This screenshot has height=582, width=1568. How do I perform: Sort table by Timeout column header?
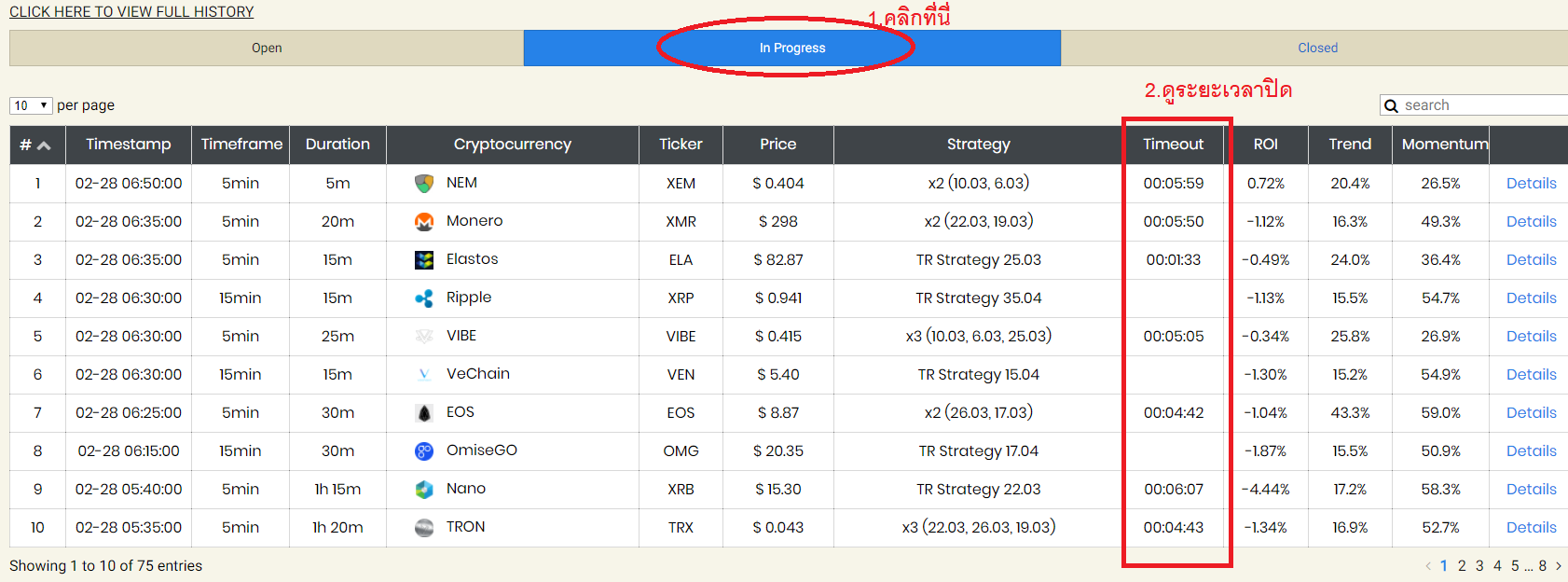(1174, 145)
